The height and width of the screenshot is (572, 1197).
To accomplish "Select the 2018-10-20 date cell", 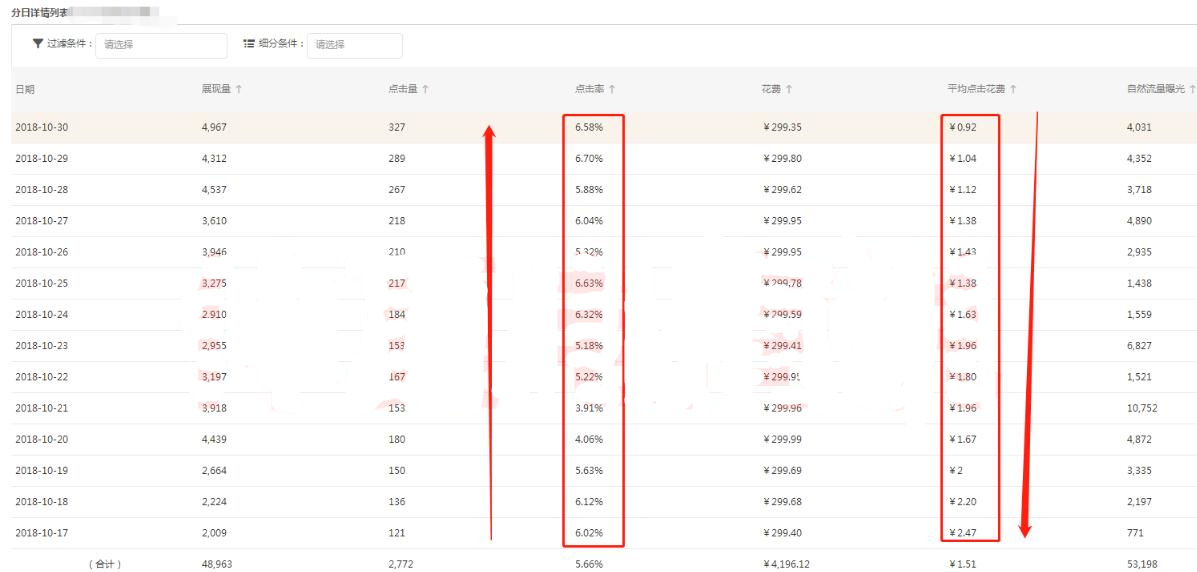I will coord(42,440).
